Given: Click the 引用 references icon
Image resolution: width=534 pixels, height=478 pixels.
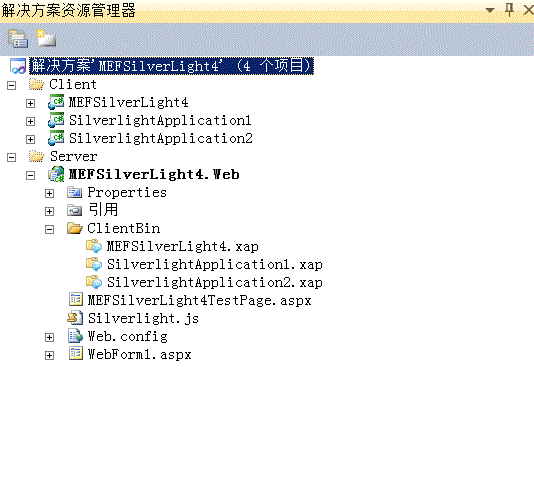Looking at the screenshot, I should 75,211.
